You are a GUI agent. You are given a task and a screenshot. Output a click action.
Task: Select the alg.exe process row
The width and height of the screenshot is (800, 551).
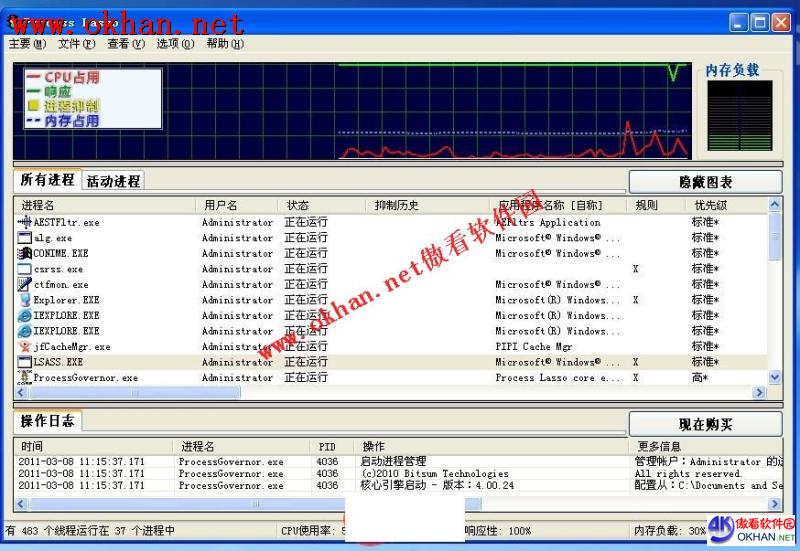click(x=391, y=238)
